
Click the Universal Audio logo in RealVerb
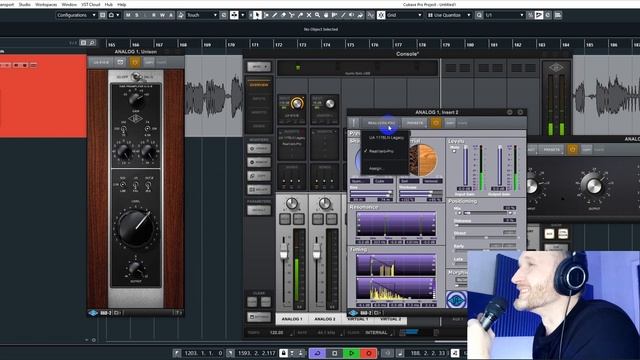click(456, 299)
